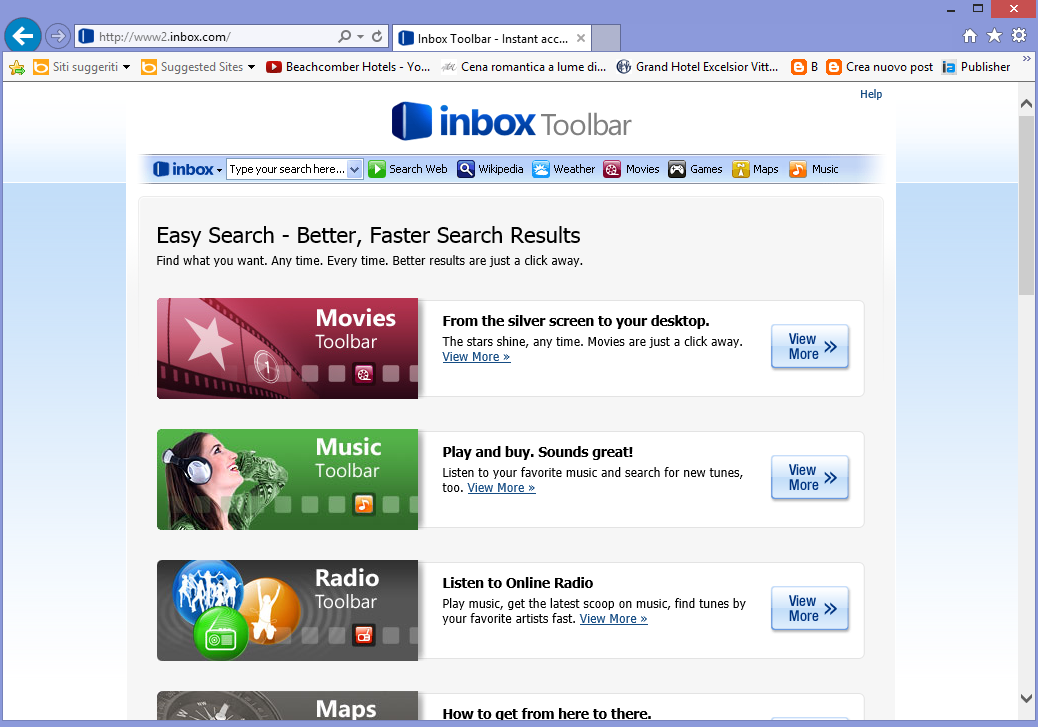Click the Music note icon in inbox toolbar
This screenshot has height=727, width=1038.
(798, 170)
